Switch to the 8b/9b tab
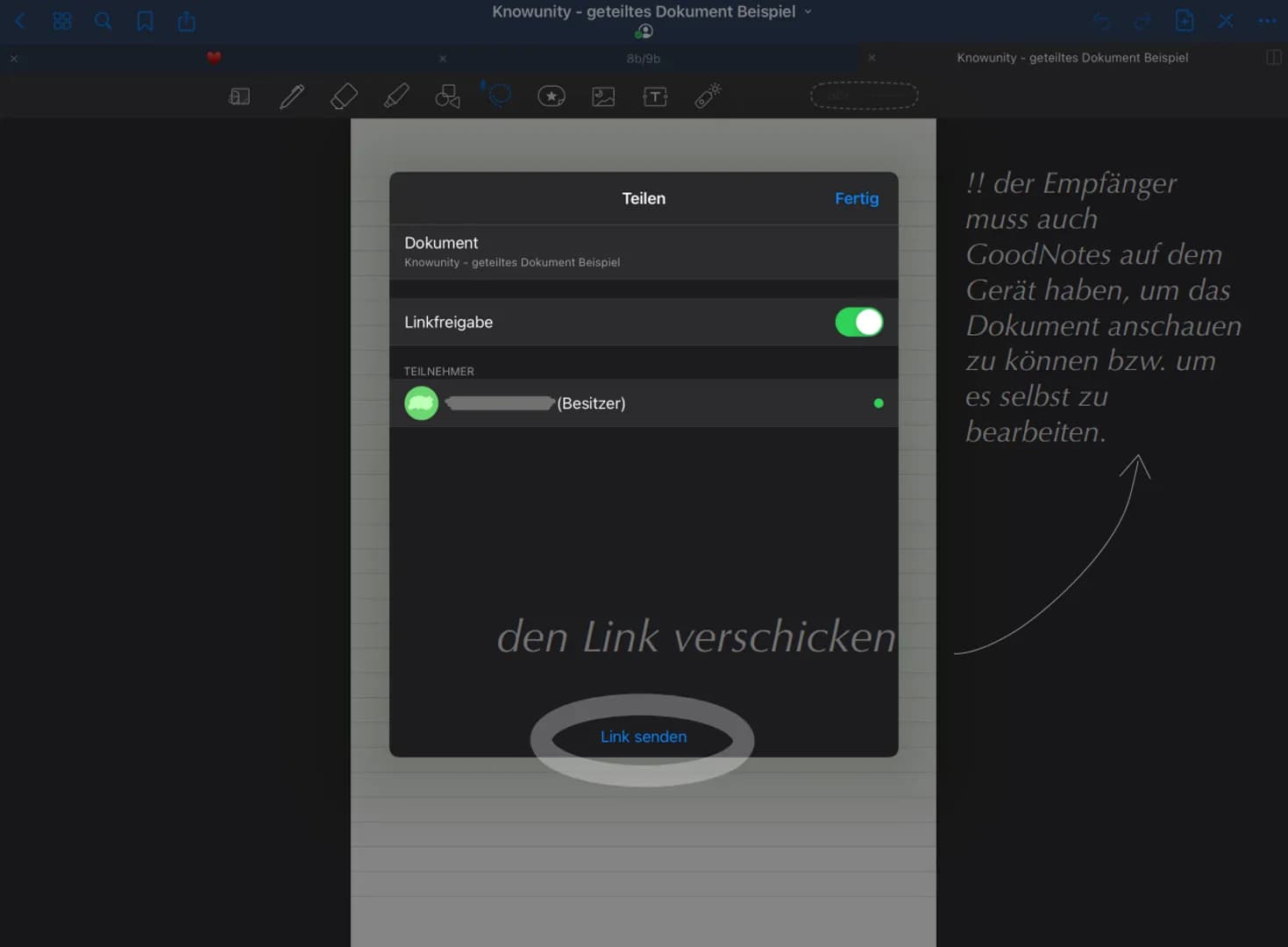Viewport: 1288px width, 947px height. pyautogui.click(x=644, y=59)
